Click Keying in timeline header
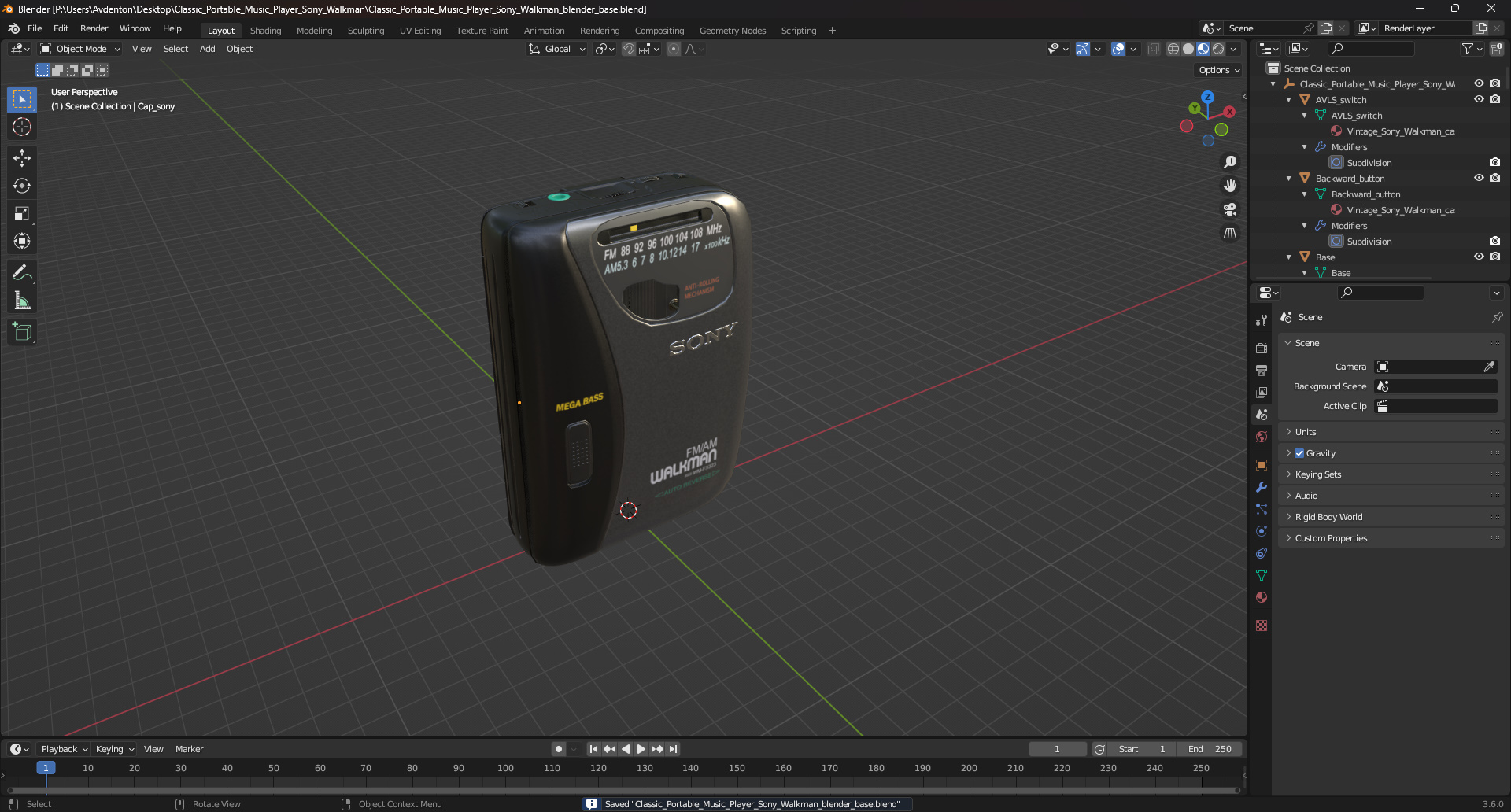 pyautogui.click(x=114, y=749)
